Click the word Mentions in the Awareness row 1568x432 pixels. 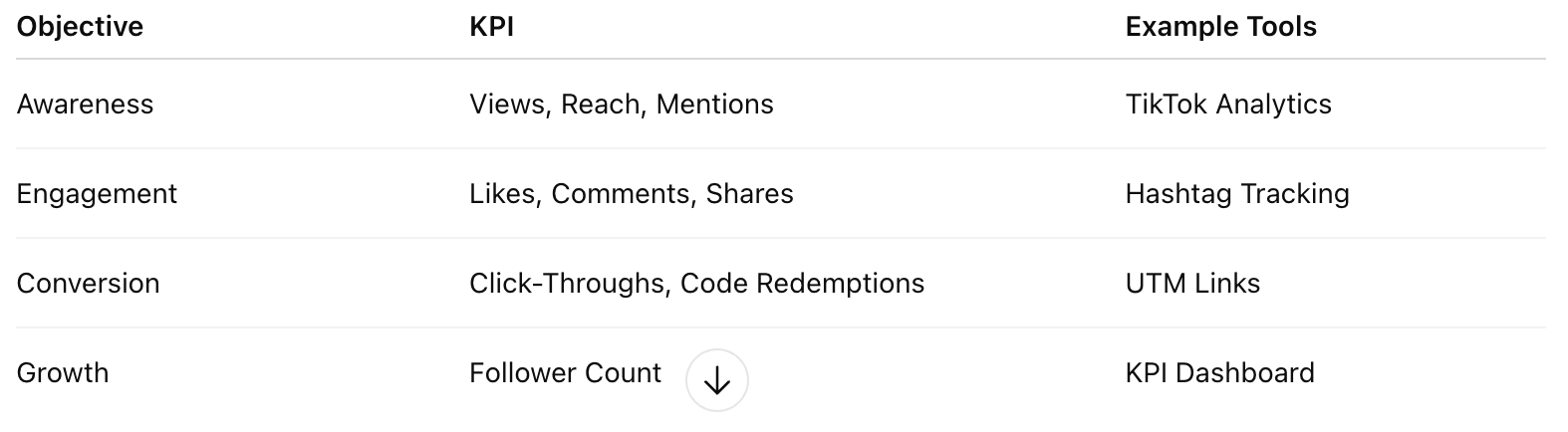pyautogui.click(x=714, y=105)
